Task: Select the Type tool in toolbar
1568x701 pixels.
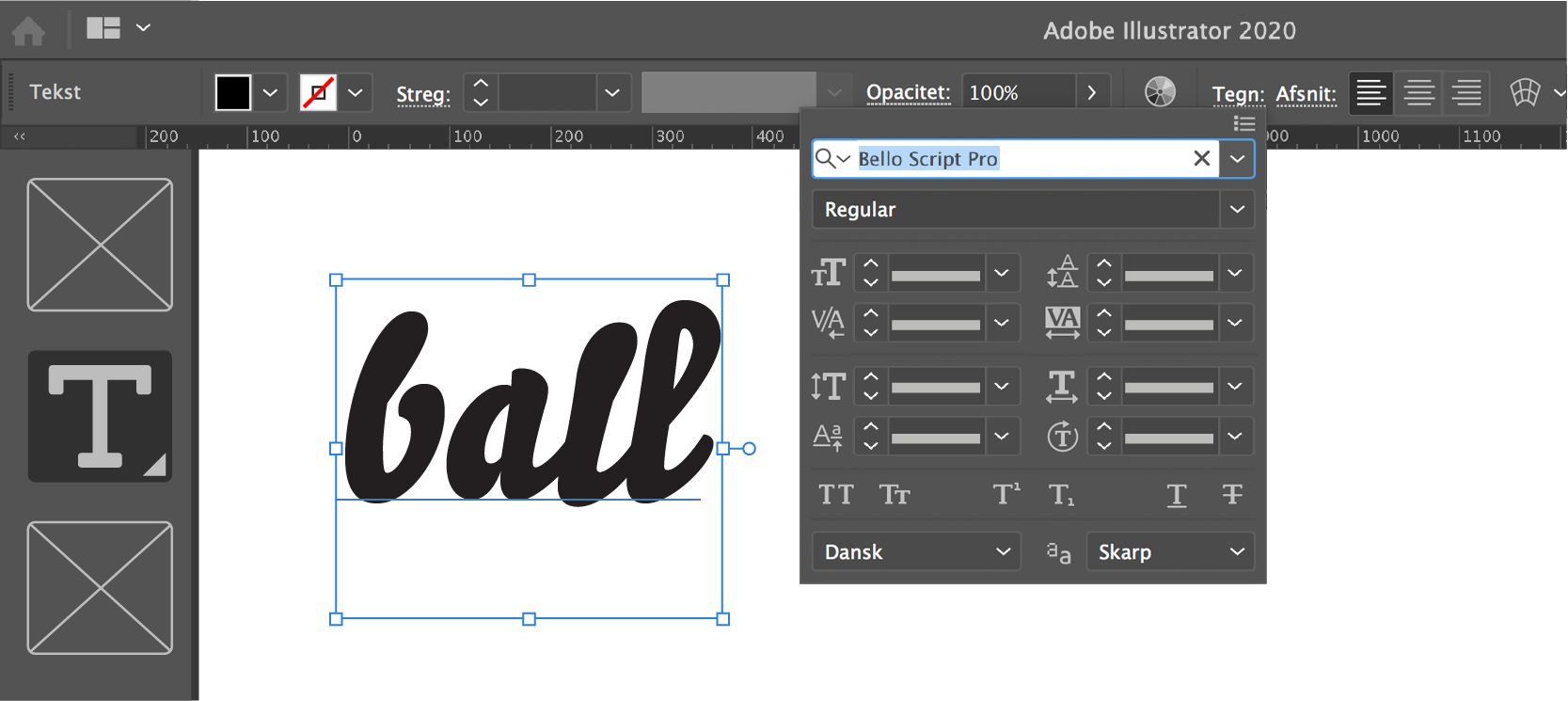Action: [100, 416]
